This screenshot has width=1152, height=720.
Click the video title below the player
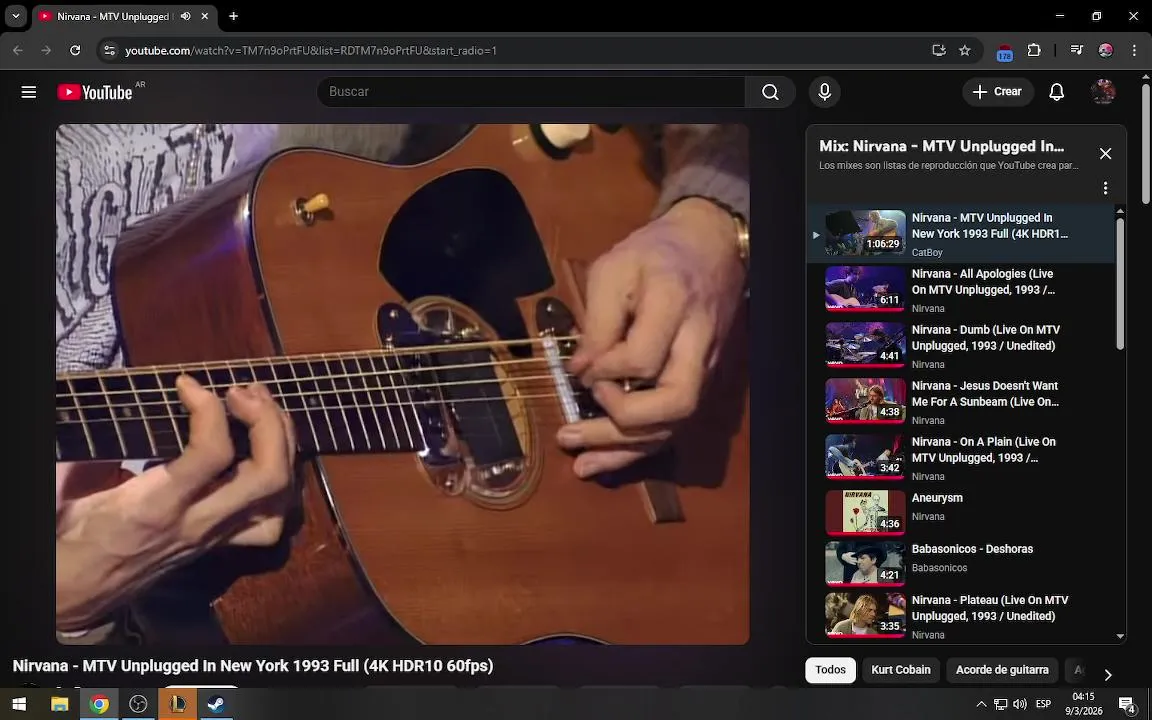(x=253, y=666)
